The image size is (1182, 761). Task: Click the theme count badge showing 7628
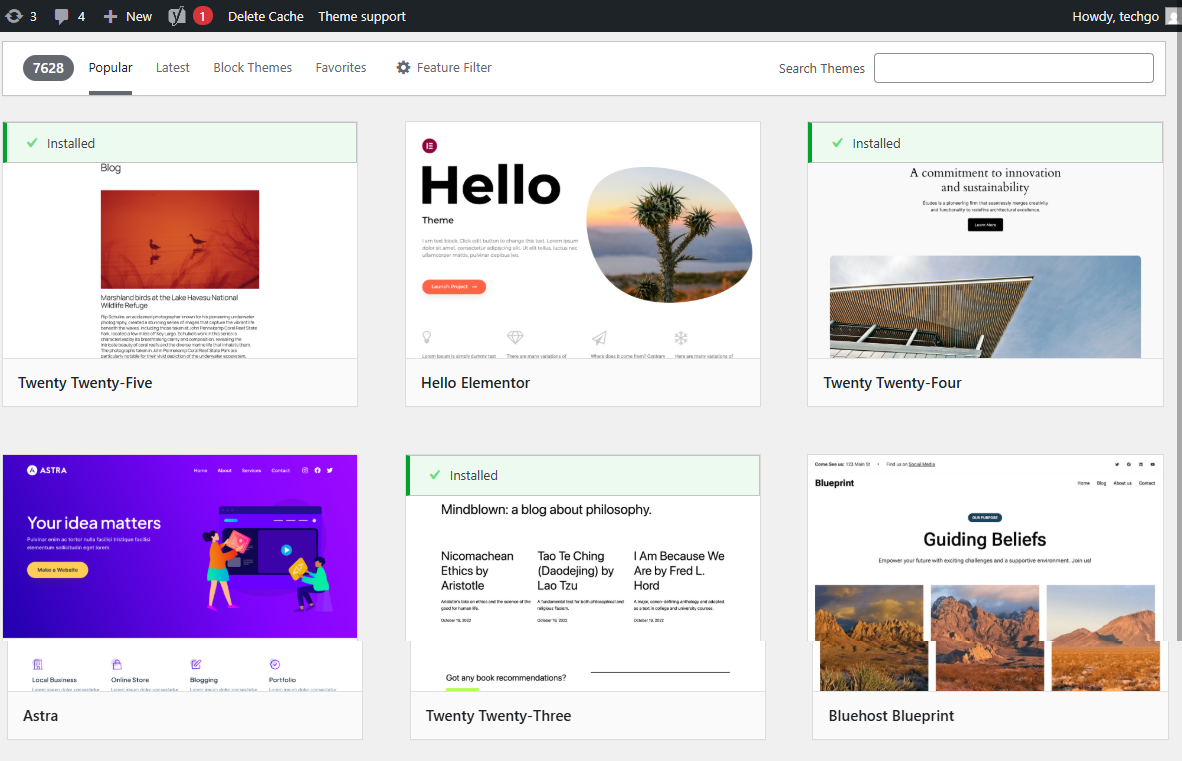click(48, 67)
